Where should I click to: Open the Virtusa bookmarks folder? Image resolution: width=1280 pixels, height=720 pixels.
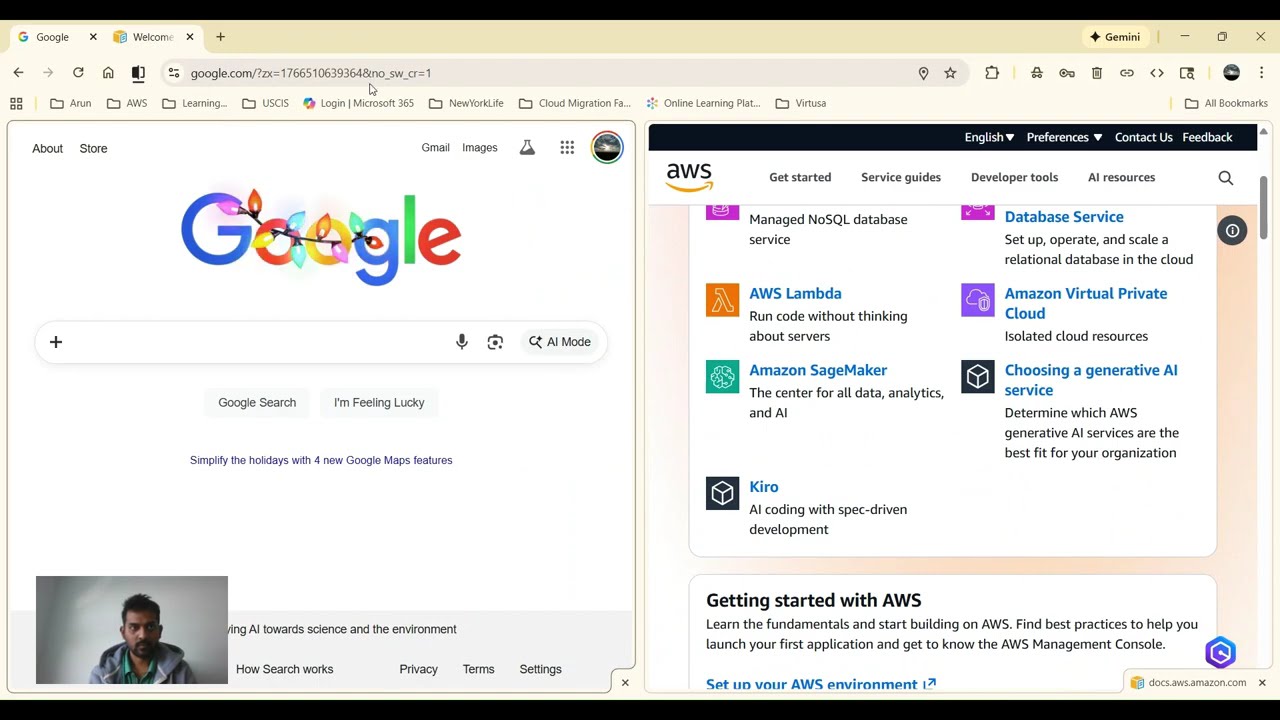tap(801, 103)
